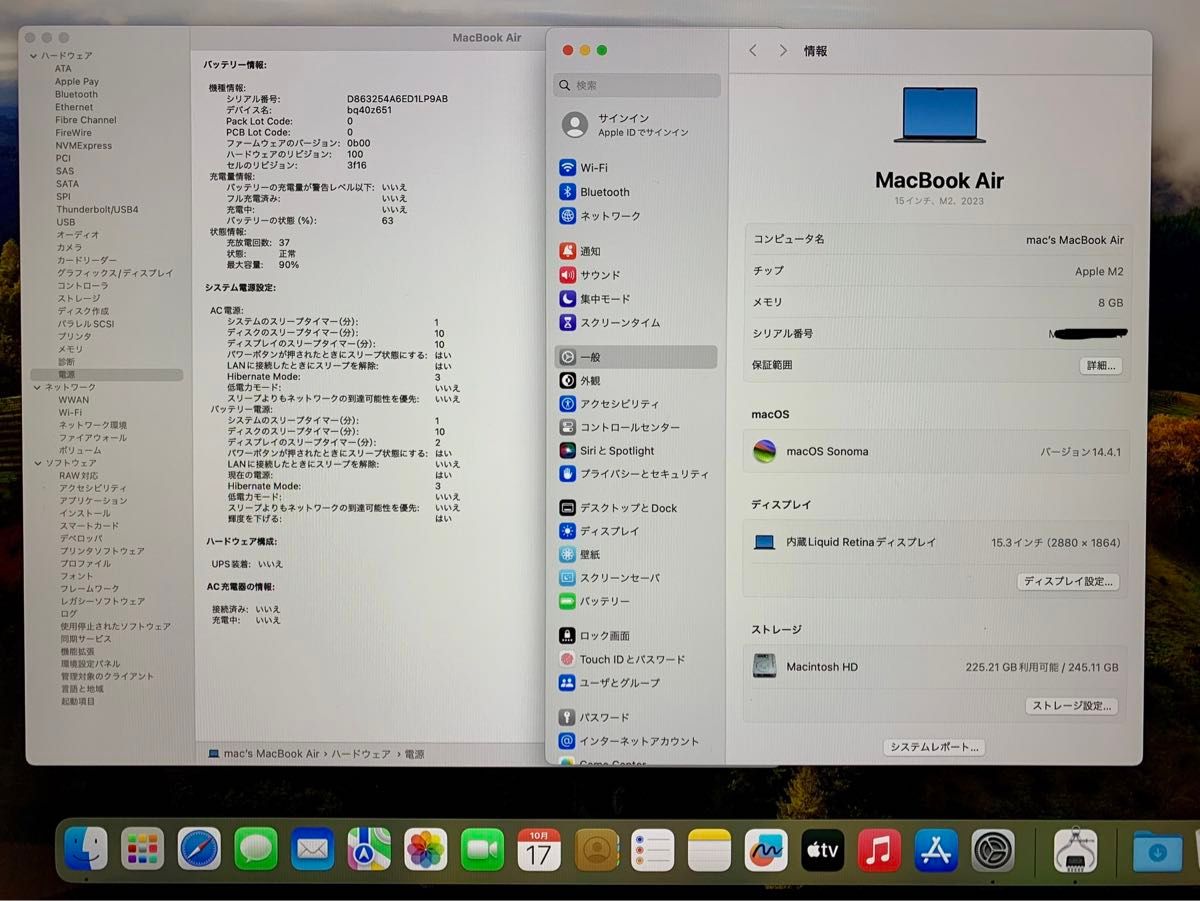Open System Information chip icon in Dock

click(1075, 850)
